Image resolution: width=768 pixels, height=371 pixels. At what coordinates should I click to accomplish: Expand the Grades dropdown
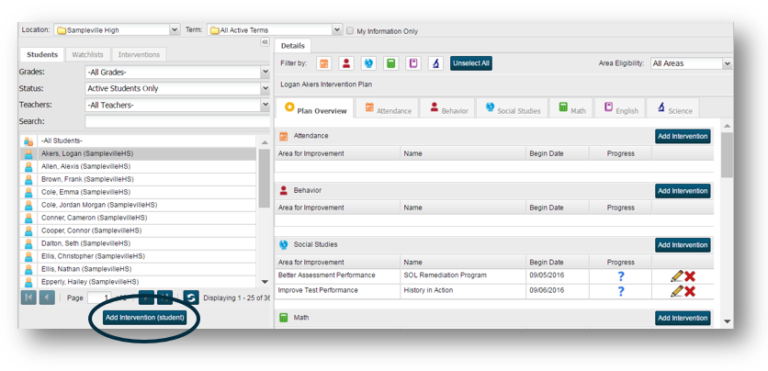click(x=177, y=72)
